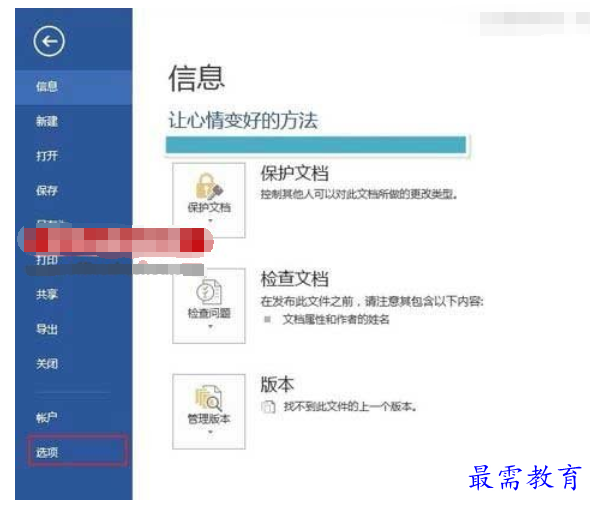
Task: Click text 找不到此文件的上一个版本
Action: (350, 407)
